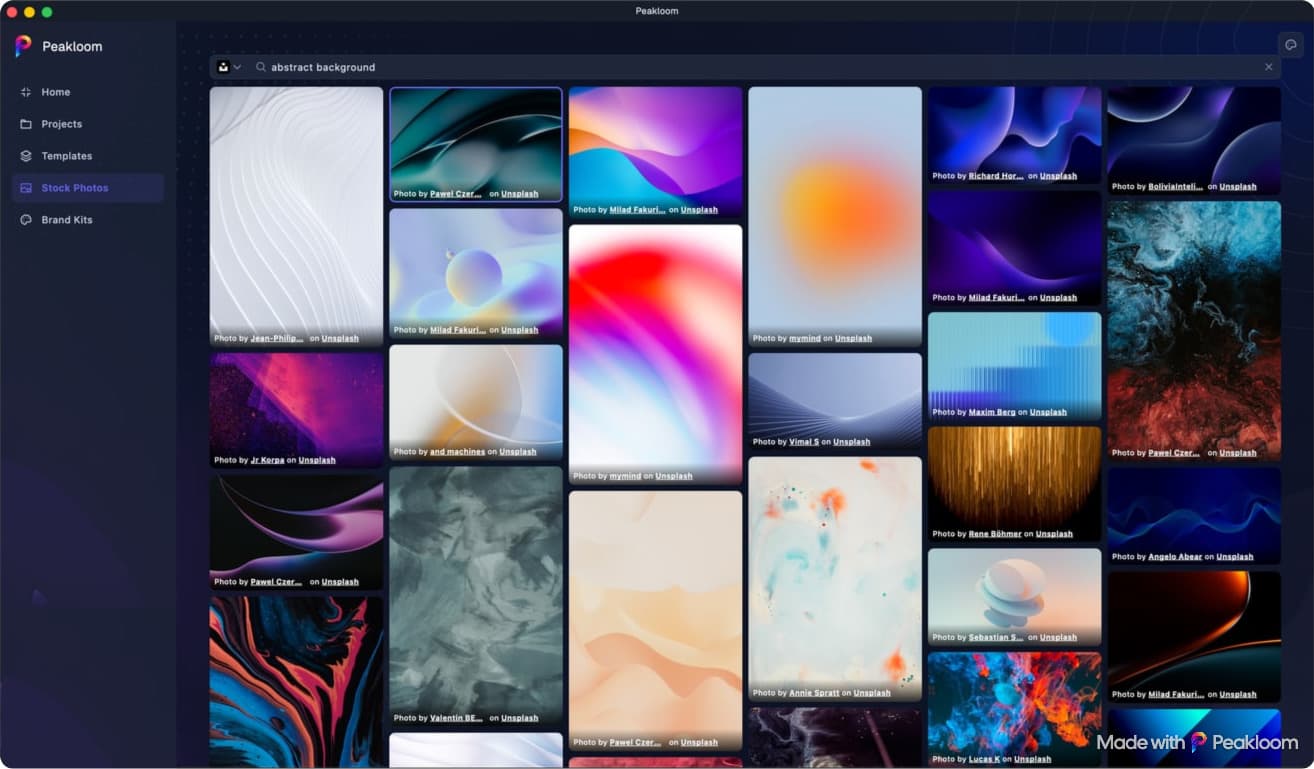Click the Brand Kits palette icon
This screenshot has width=1314, height=769.
tap(26, 220)
